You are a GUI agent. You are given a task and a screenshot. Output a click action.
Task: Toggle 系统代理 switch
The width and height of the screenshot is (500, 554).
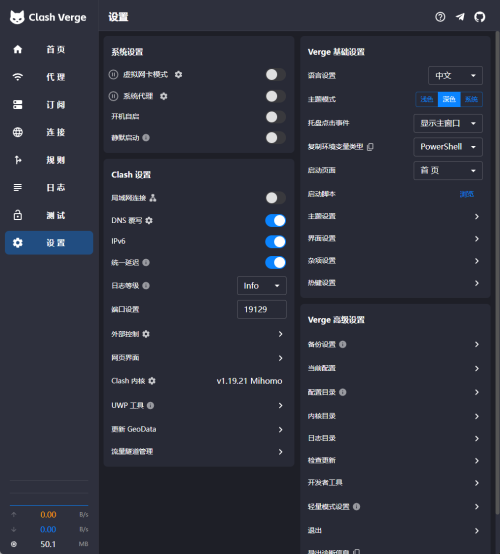(x=276, y=96)
